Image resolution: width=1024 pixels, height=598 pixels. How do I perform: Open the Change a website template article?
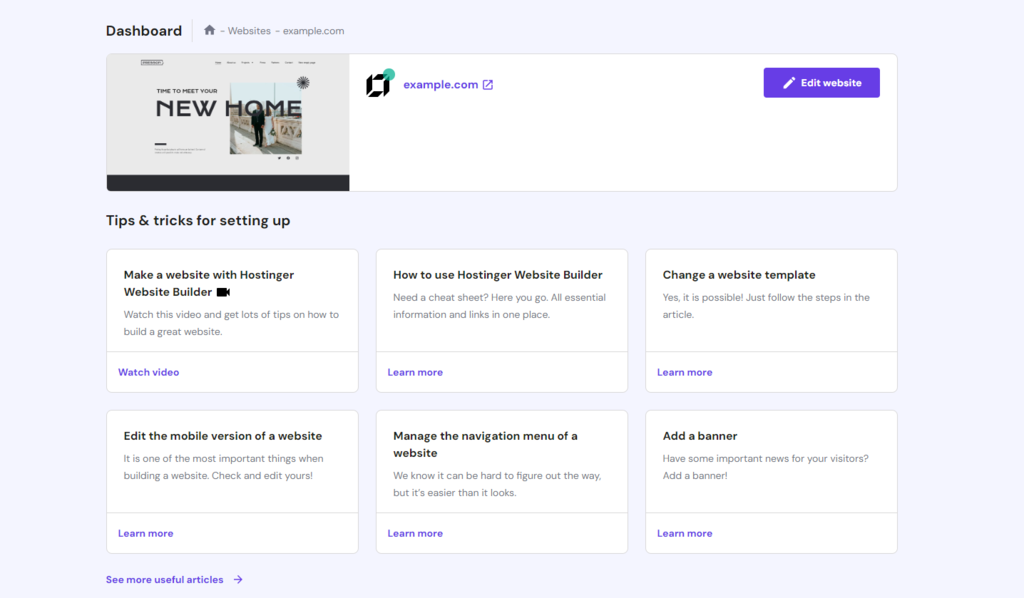click(684, 371)
